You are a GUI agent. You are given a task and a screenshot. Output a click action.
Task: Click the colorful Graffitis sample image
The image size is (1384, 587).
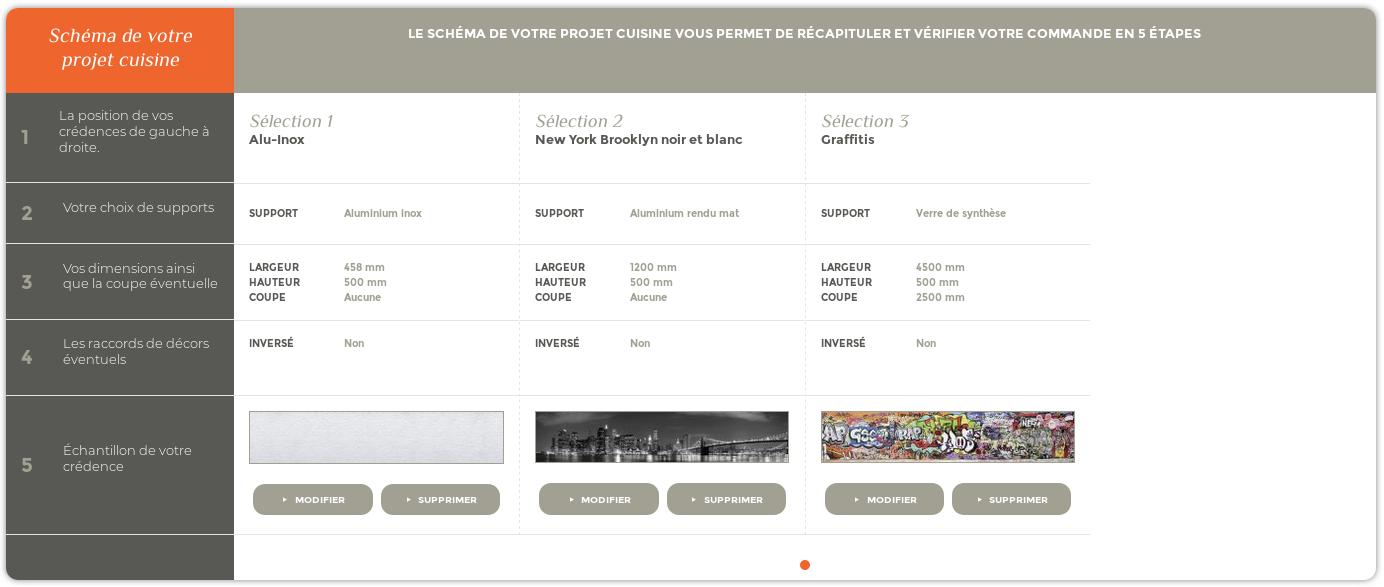pos(948,437)
